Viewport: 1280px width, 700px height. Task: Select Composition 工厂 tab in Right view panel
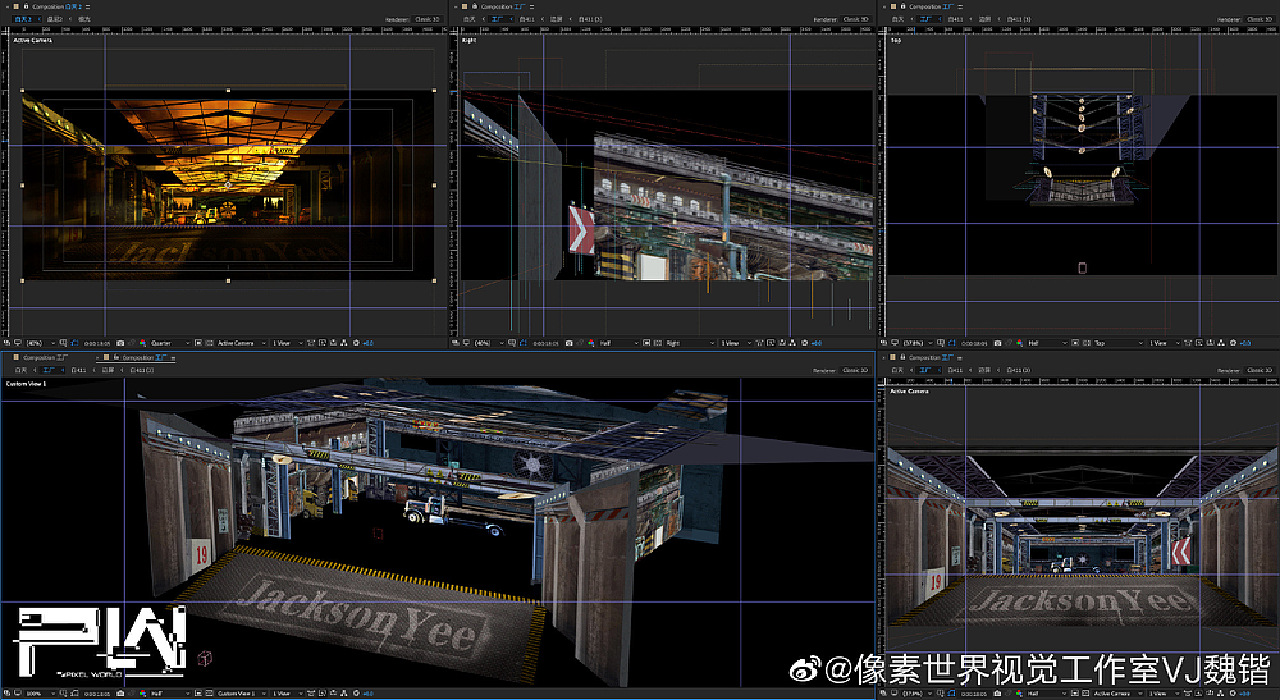[x=505, y=7]
